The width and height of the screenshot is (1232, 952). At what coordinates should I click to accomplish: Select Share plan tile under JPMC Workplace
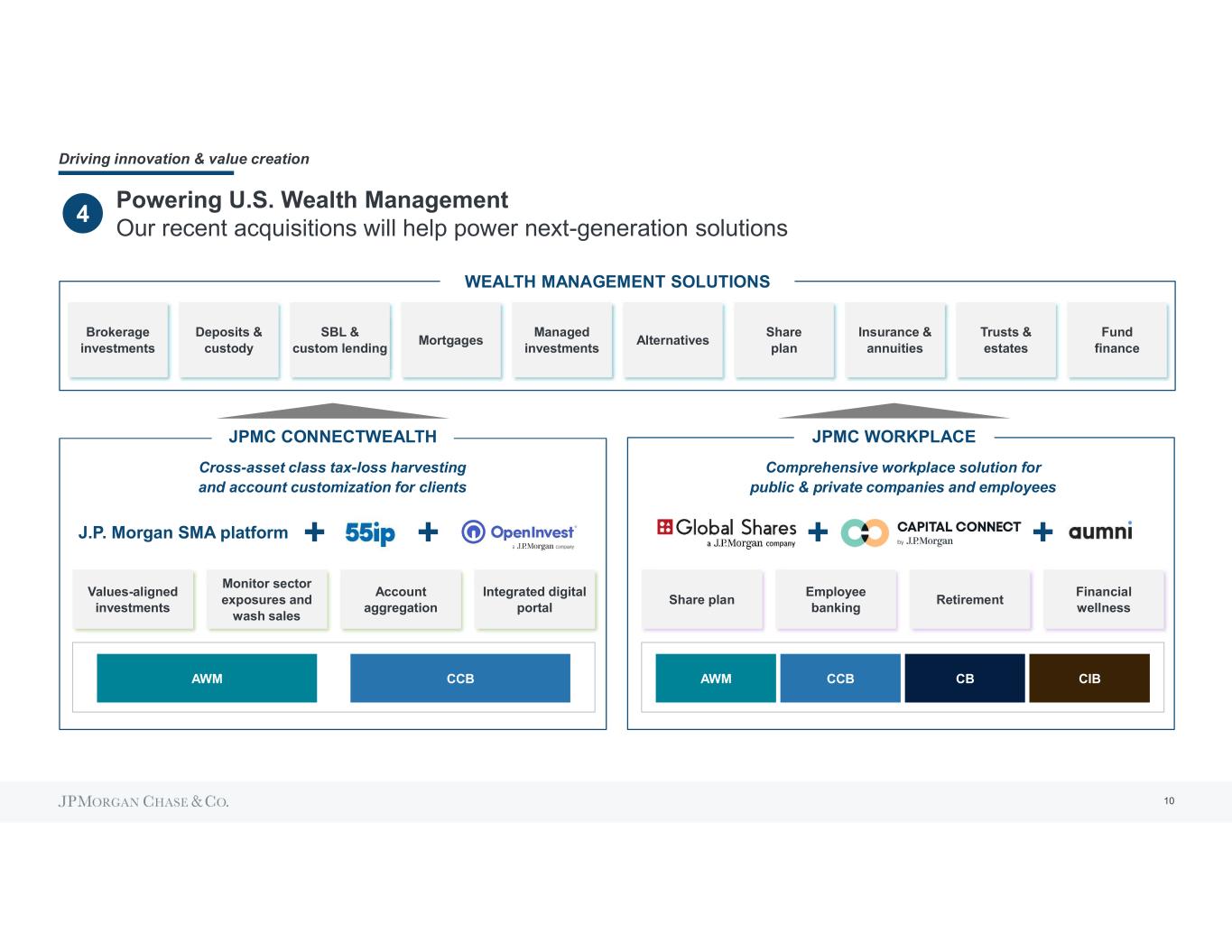point(701,600)
